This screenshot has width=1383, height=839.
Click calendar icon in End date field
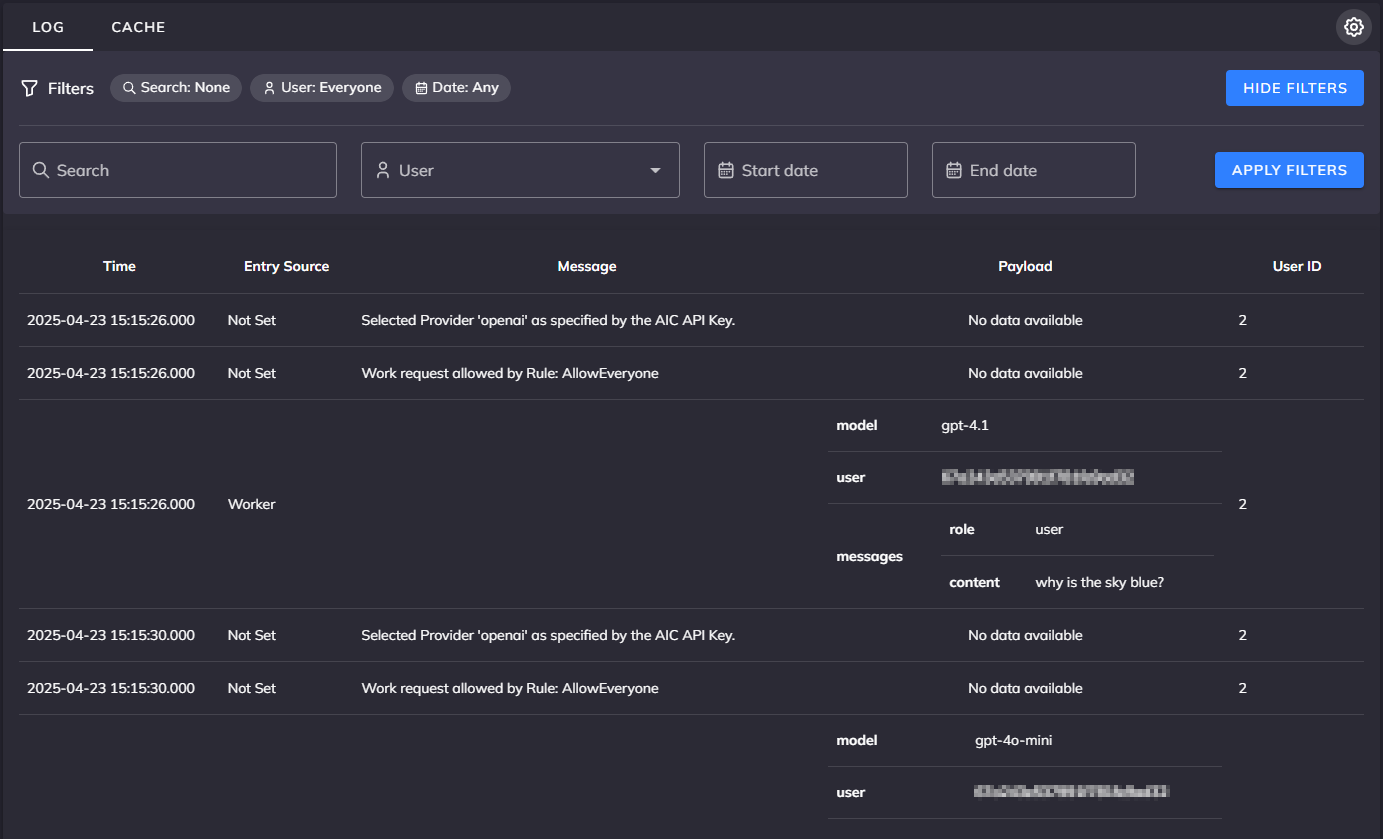[954, 170]
